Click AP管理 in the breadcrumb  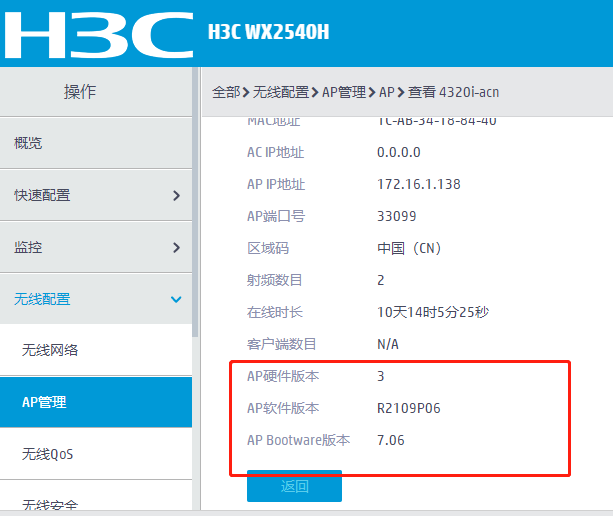tap(344, 92)
